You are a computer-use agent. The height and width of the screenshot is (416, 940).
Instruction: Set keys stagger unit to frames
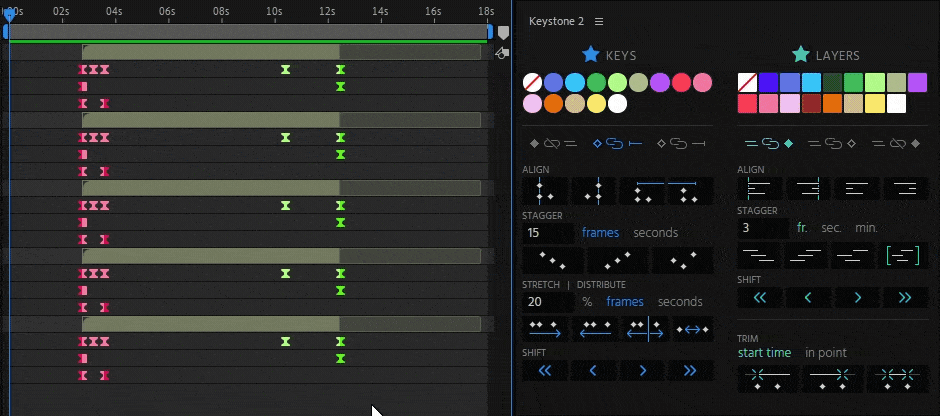[x=600, y=233]
